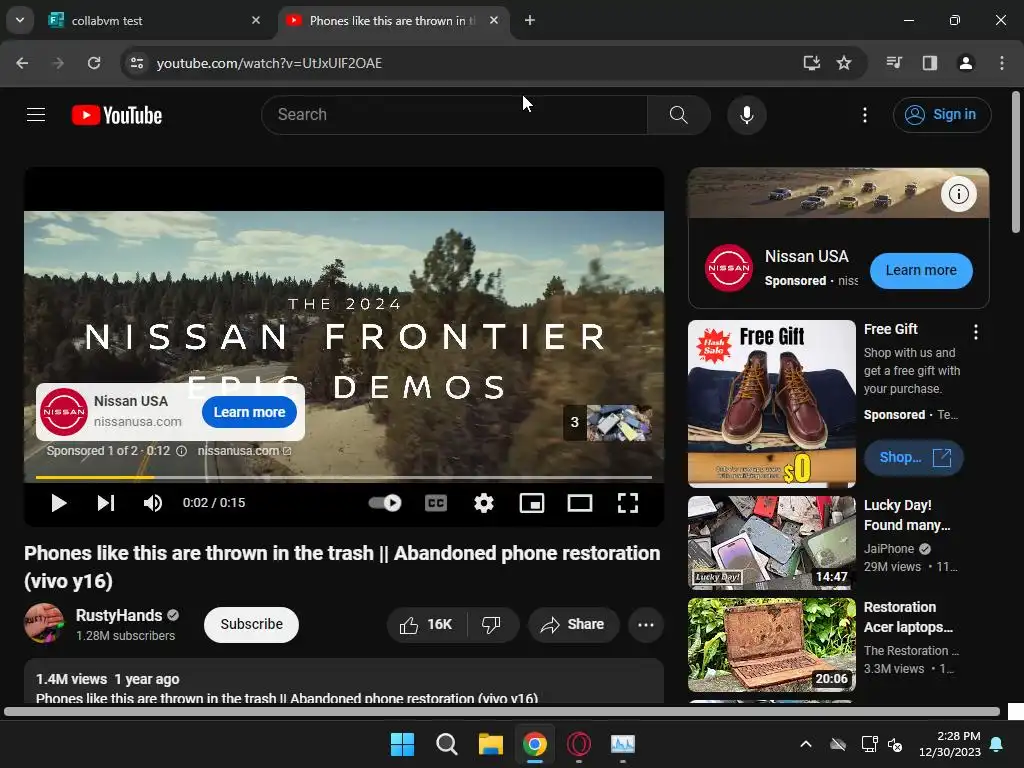Viewport: 1024px width, 768px height.
Task: Open ad info icon on Nissan banner
Action: 959,194
